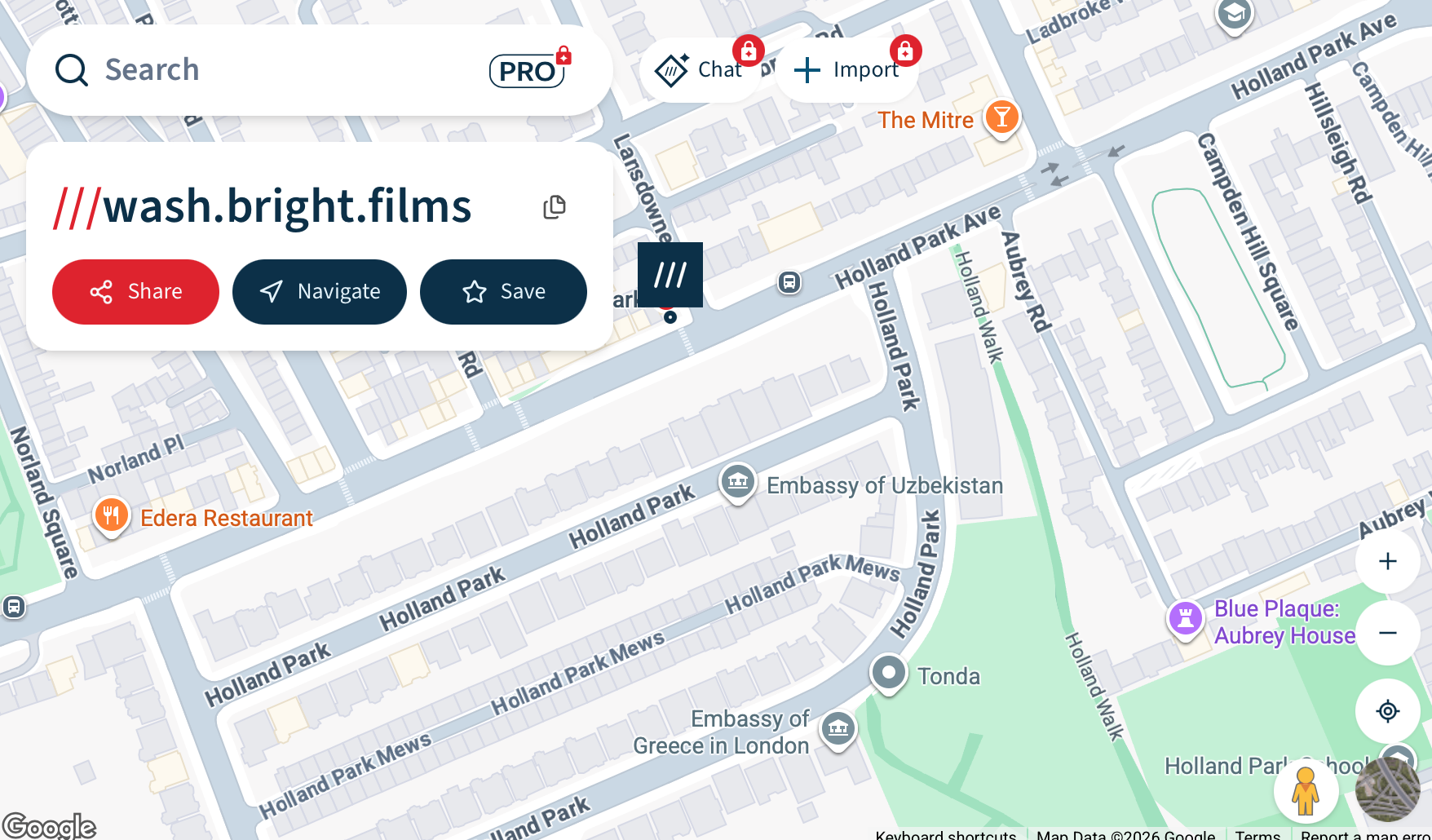Click the Holland Park School label
This screenshot has height=840, width=1432.
pos(1266,766)
